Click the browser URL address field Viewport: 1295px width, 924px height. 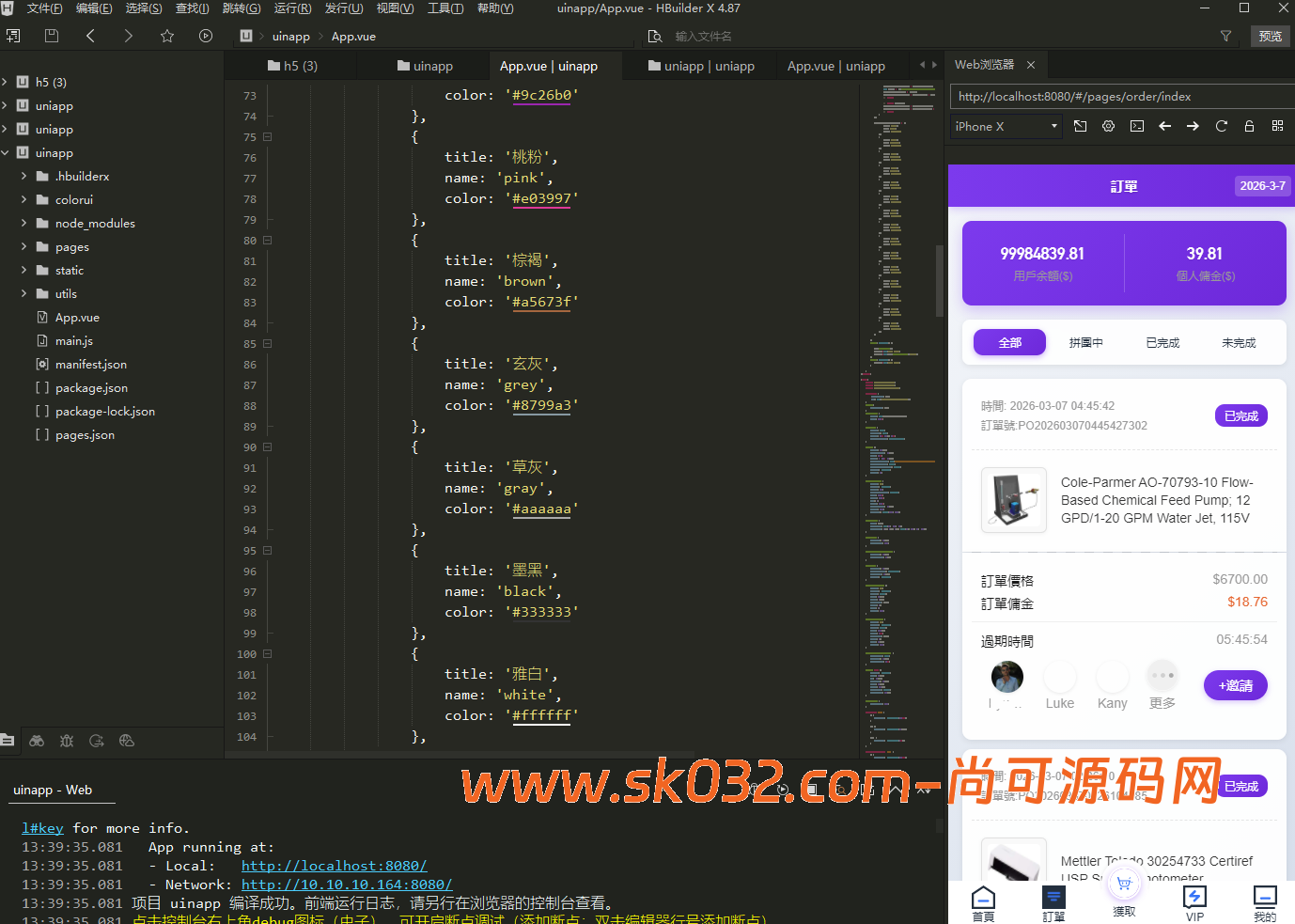(1116, 96)
